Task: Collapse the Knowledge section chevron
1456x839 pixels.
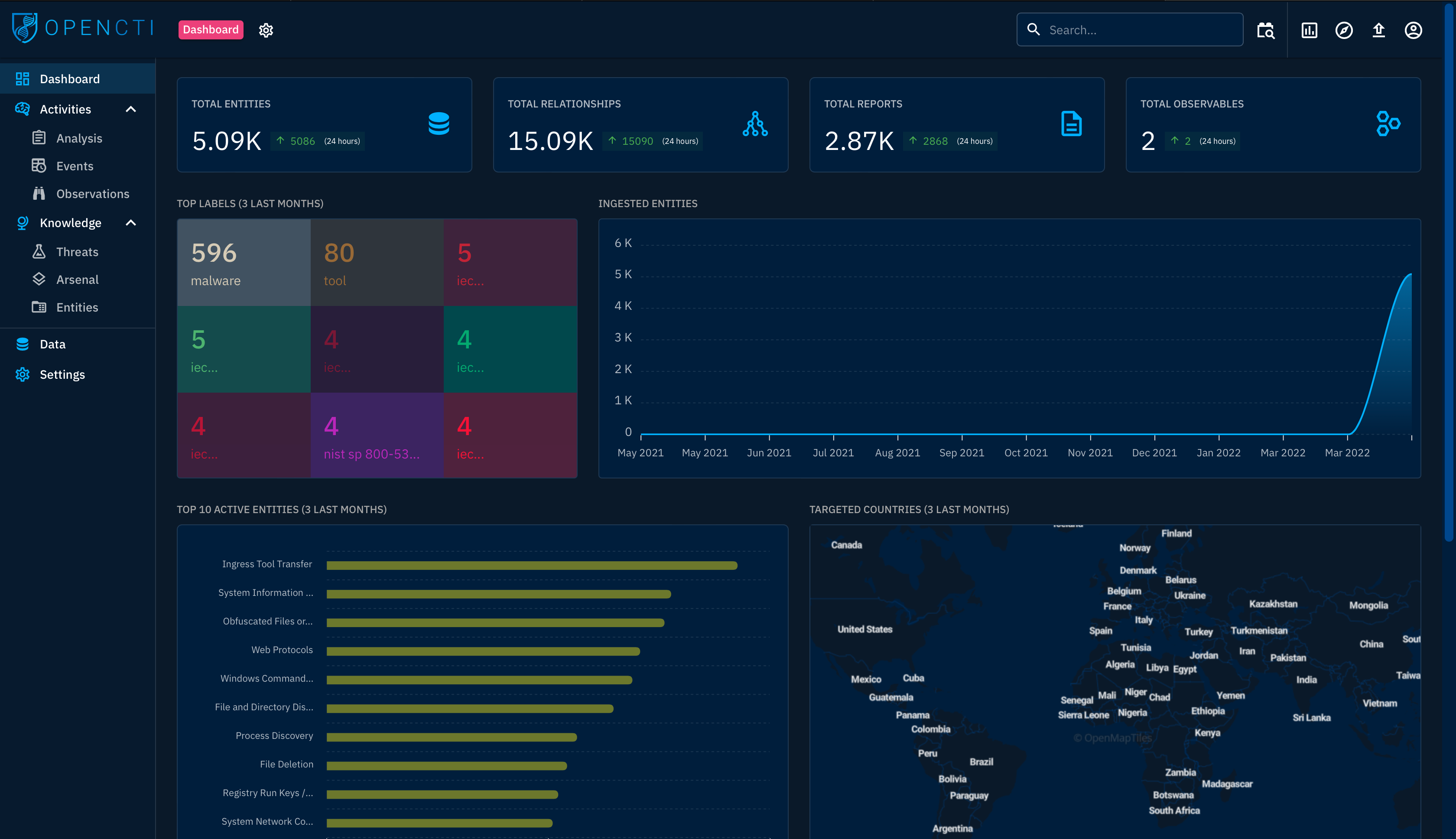Action: pyautogui.click(x=131, y=222)
